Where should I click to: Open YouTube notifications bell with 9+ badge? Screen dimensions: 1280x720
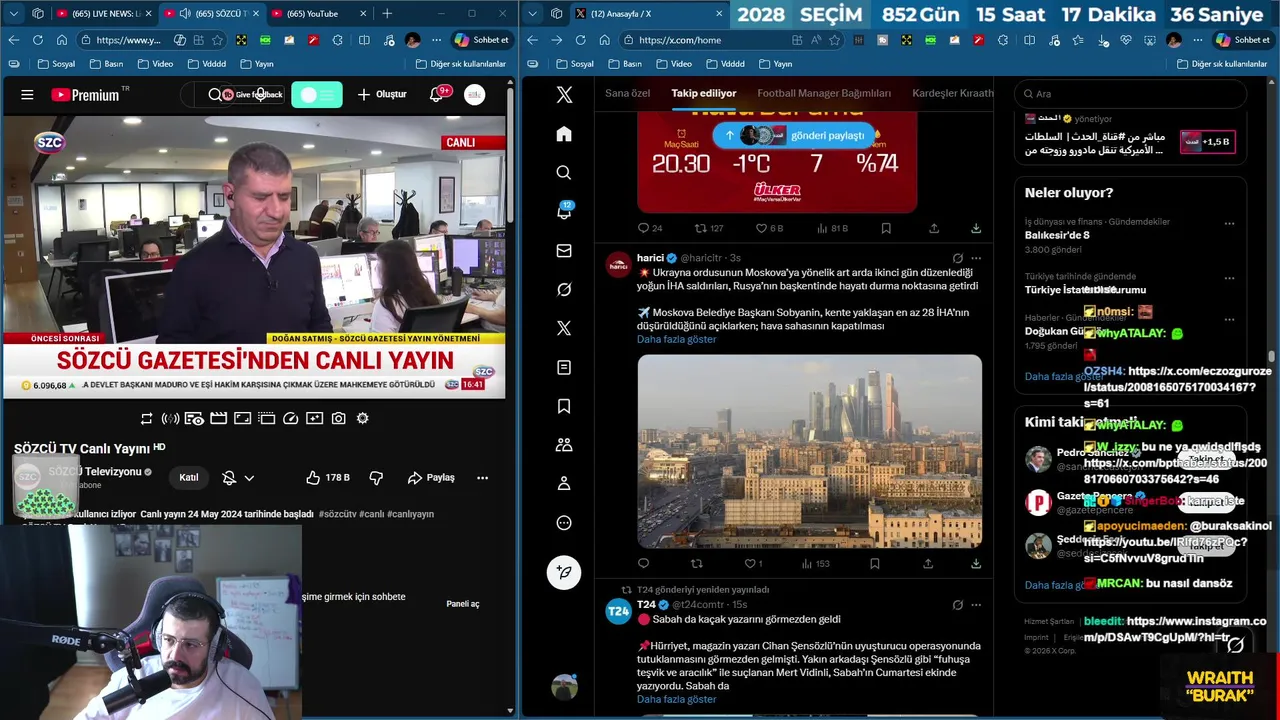pos(436,94)
